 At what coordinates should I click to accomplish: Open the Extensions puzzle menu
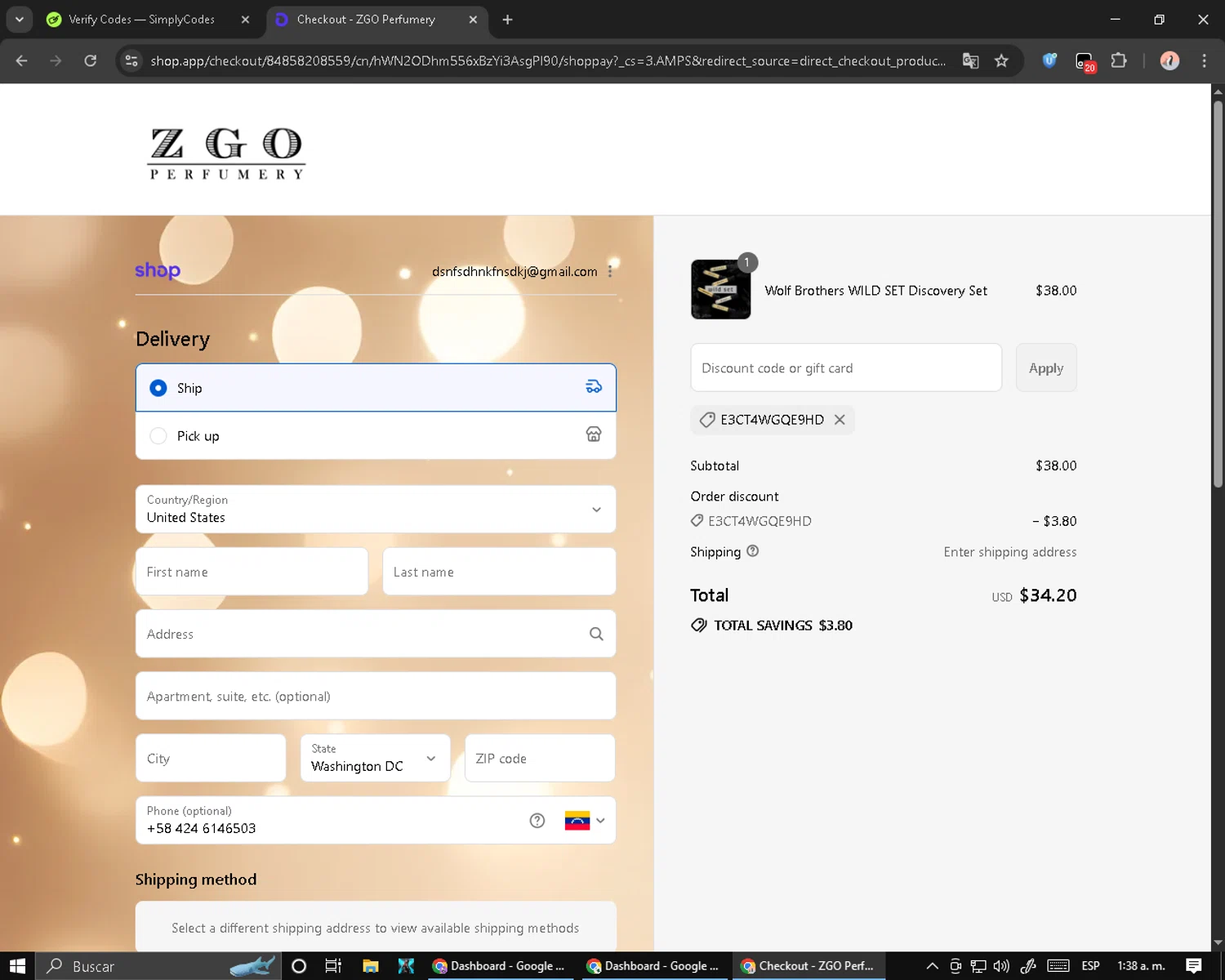point(1119,60)
